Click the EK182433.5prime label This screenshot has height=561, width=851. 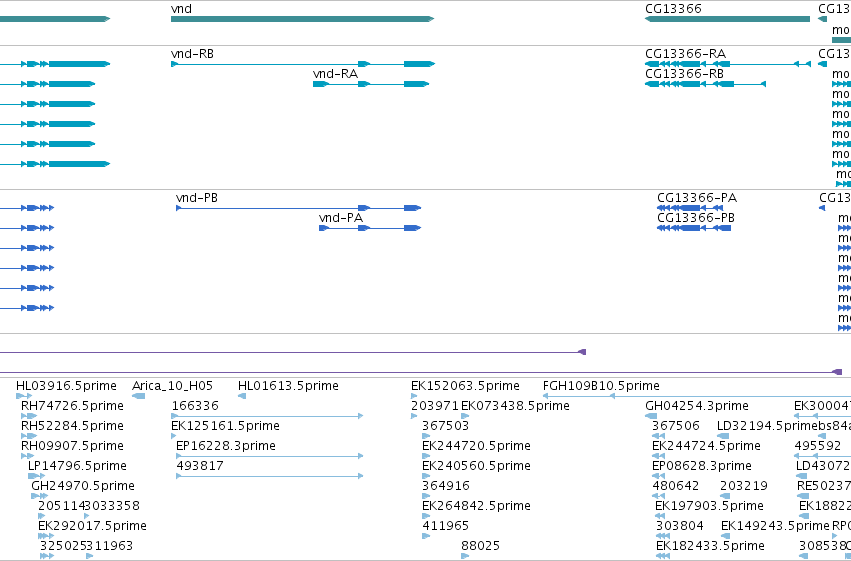click(710, 546)
